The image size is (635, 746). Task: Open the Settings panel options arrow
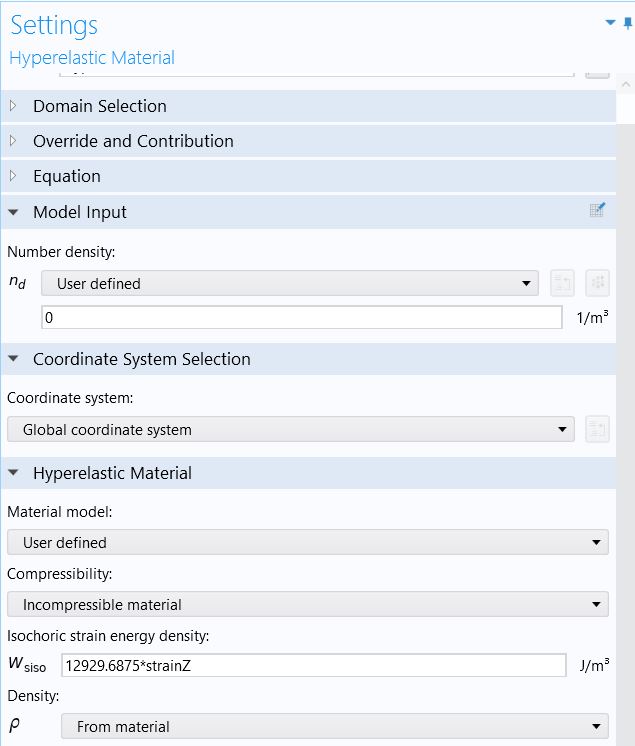[610, 22]
